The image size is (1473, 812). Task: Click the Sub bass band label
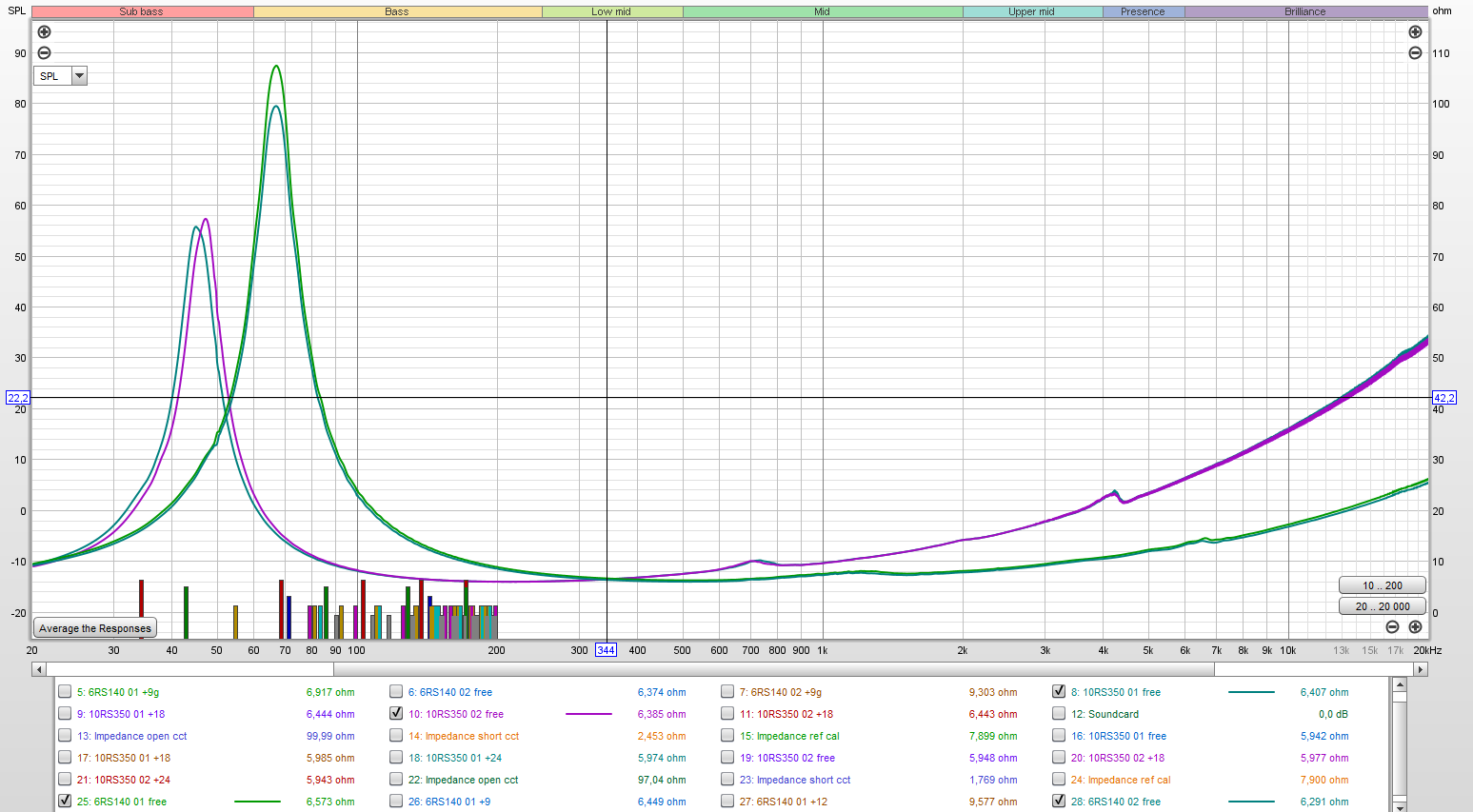pyautogui.click(x=142, y=11)
